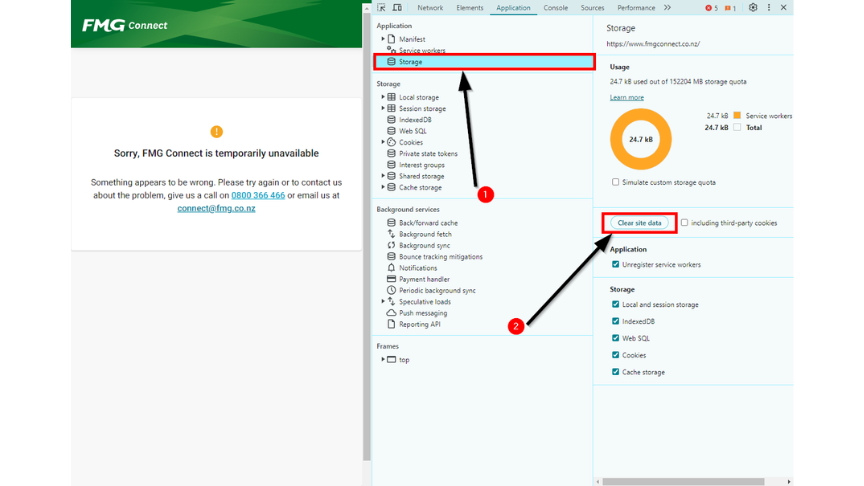Open the Console tab
864x486 pixels.
click(556, 8)
